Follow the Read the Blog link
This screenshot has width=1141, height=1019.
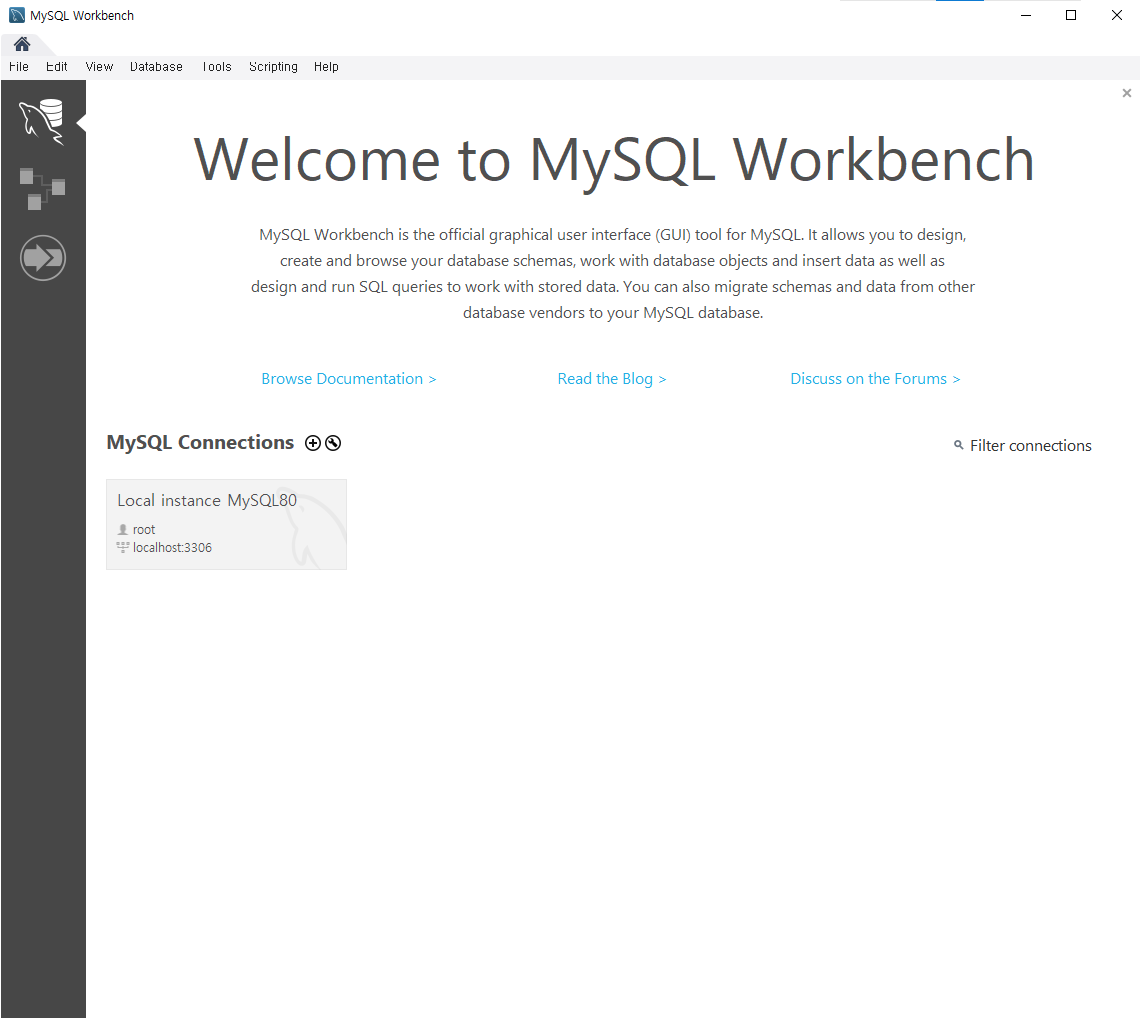click(612, 379)
